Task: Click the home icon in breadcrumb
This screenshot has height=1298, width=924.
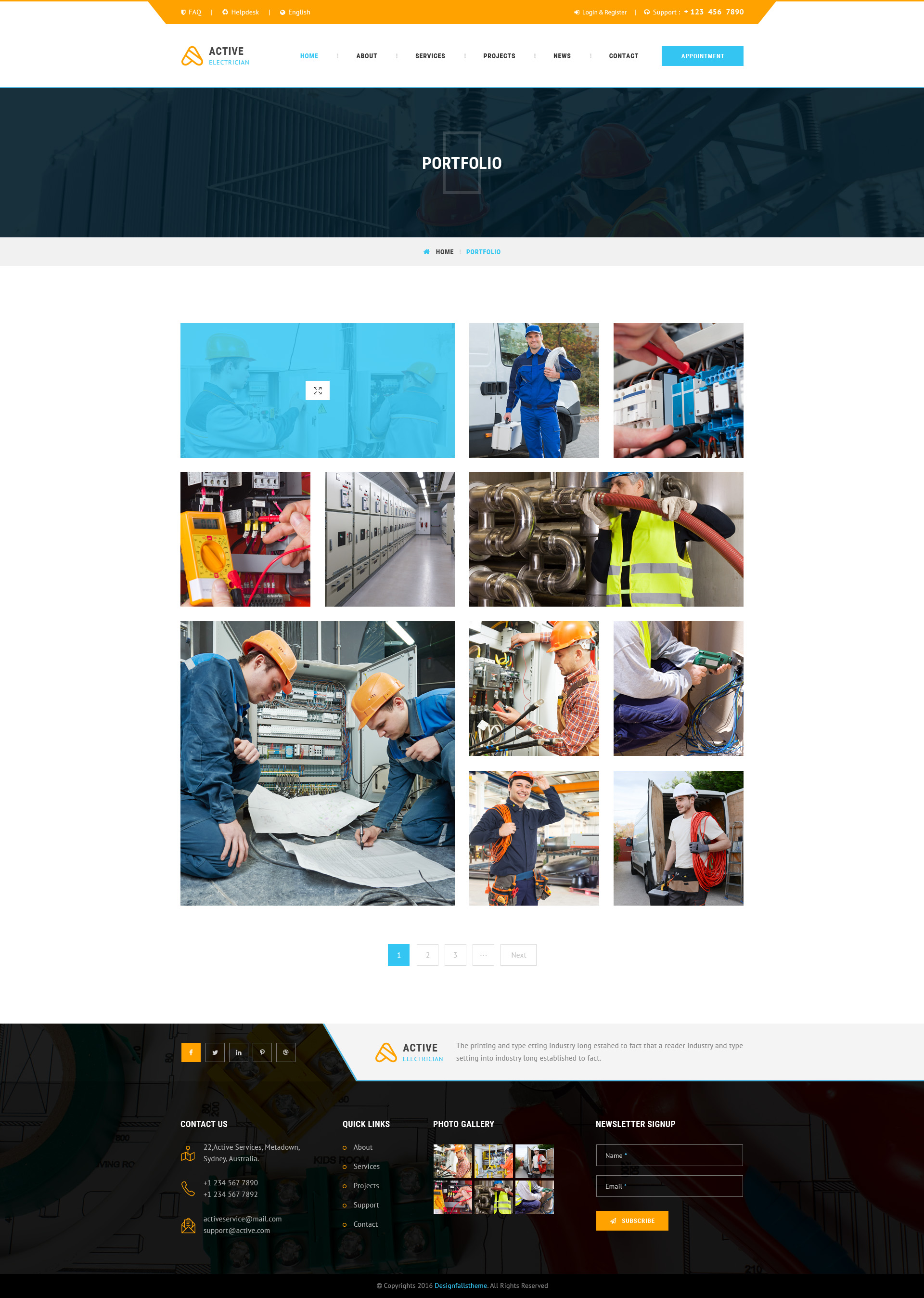Action: click(426, 251)
